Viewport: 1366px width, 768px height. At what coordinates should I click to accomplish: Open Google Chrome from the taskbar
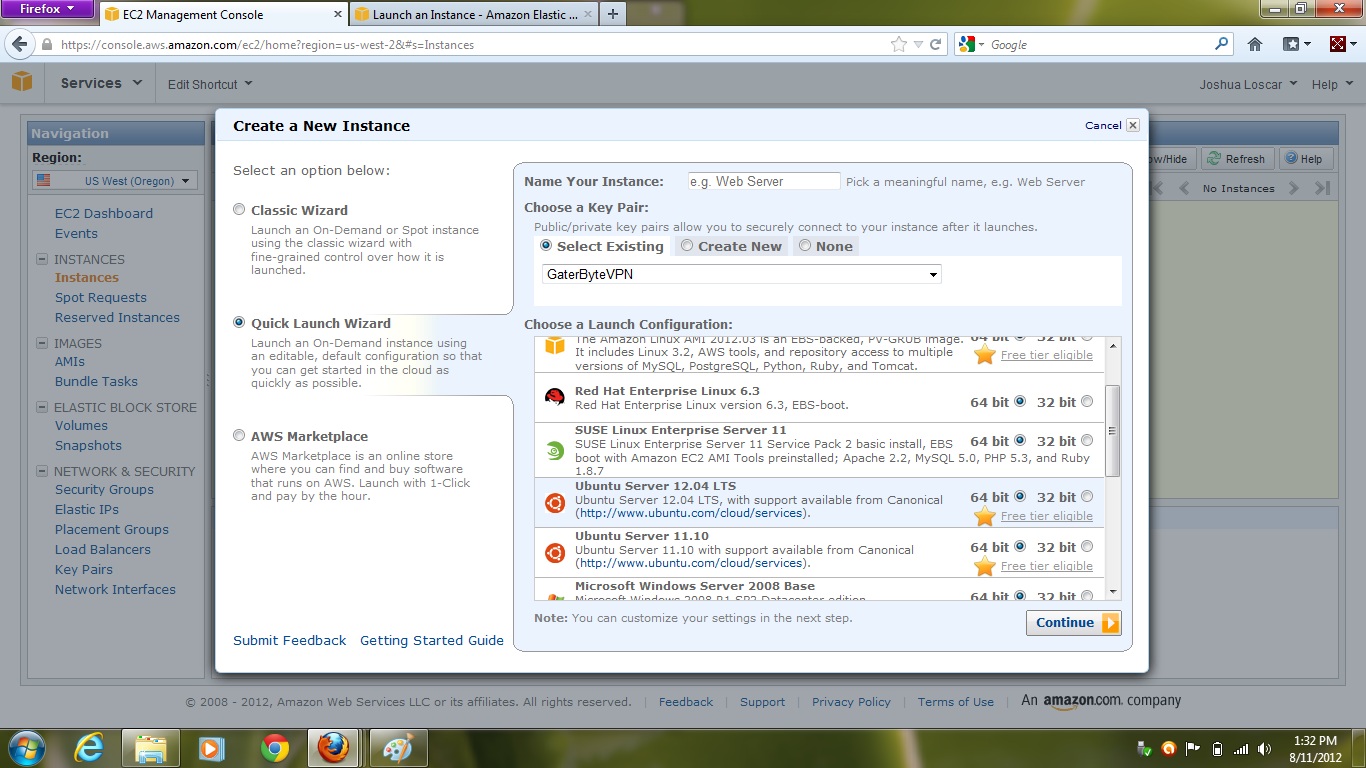[274, 748]
